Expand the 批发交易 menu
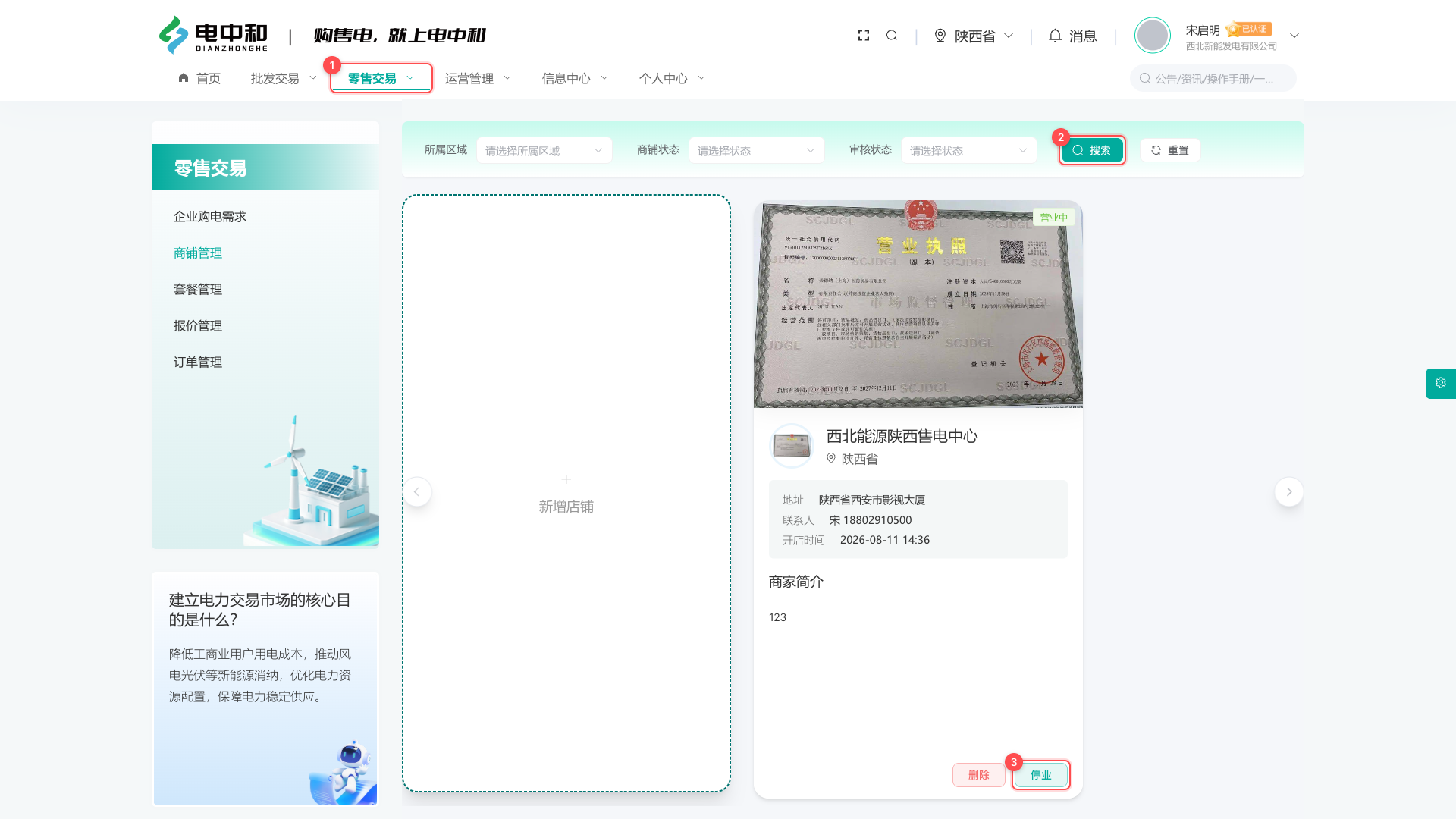This screenshot has height=819, width=1456. (x=284, y=78)
